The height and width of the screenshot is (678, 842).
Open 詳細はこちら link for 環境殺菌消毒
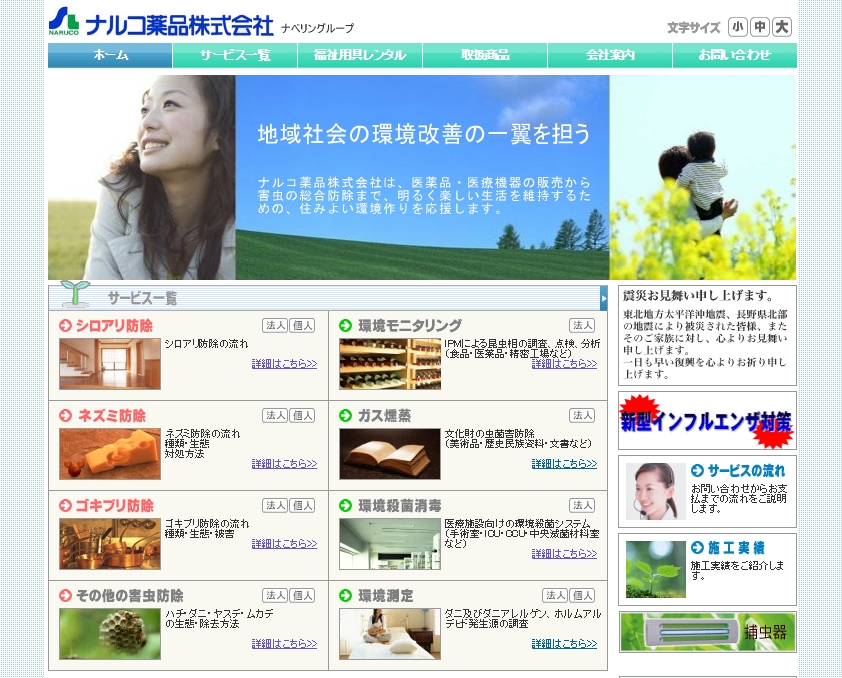click(564, 554)
